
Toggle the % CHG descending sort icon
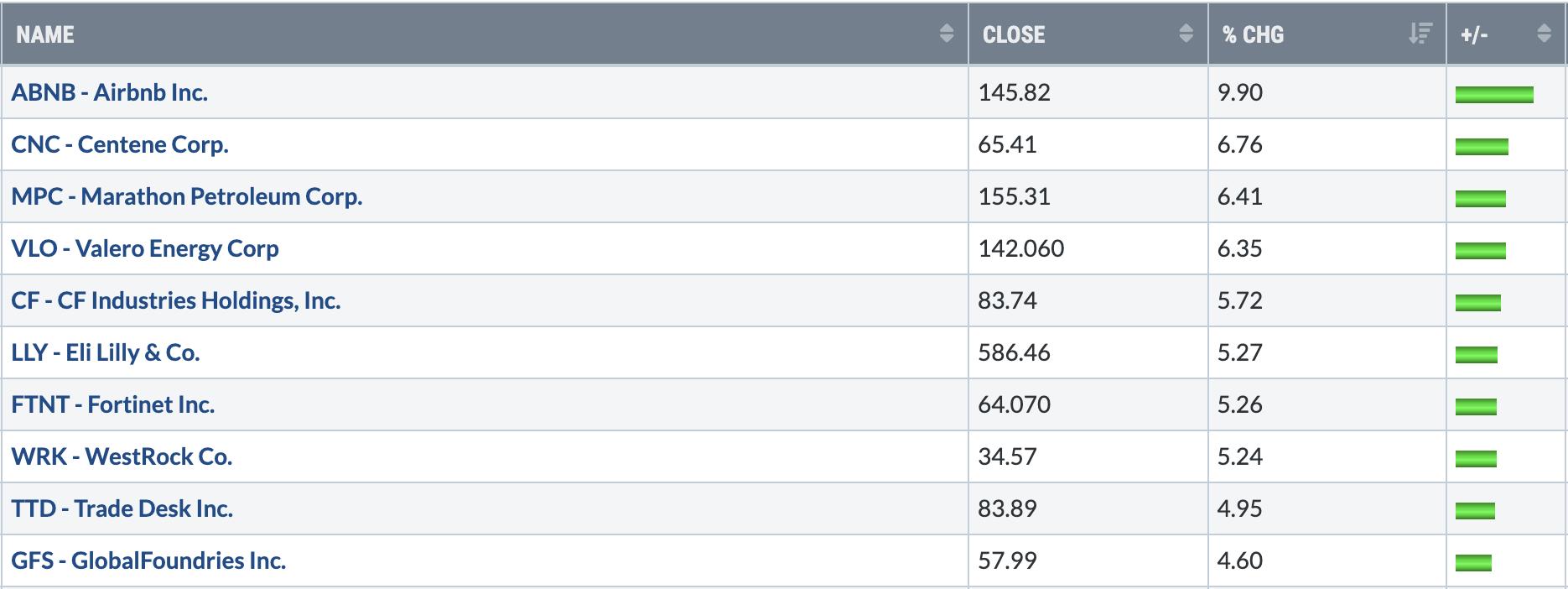point(1420,34)
